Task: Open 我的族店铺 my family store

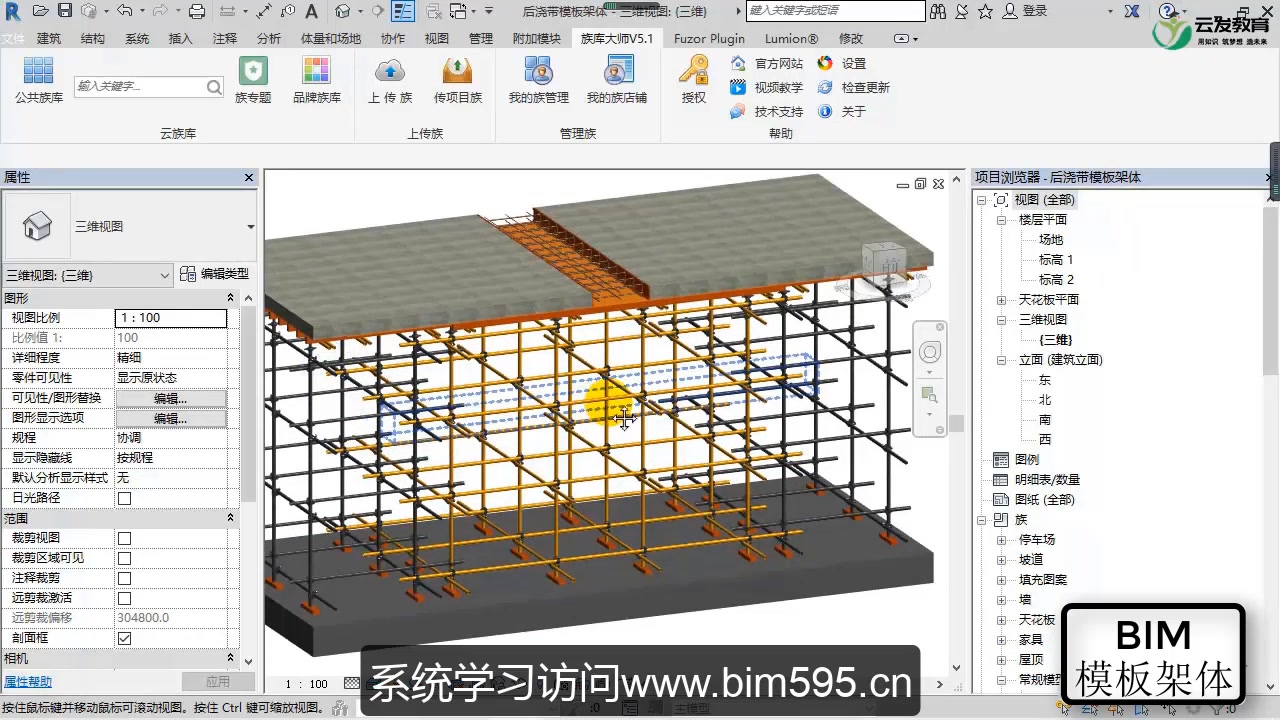Action: (x=617, y=79)
